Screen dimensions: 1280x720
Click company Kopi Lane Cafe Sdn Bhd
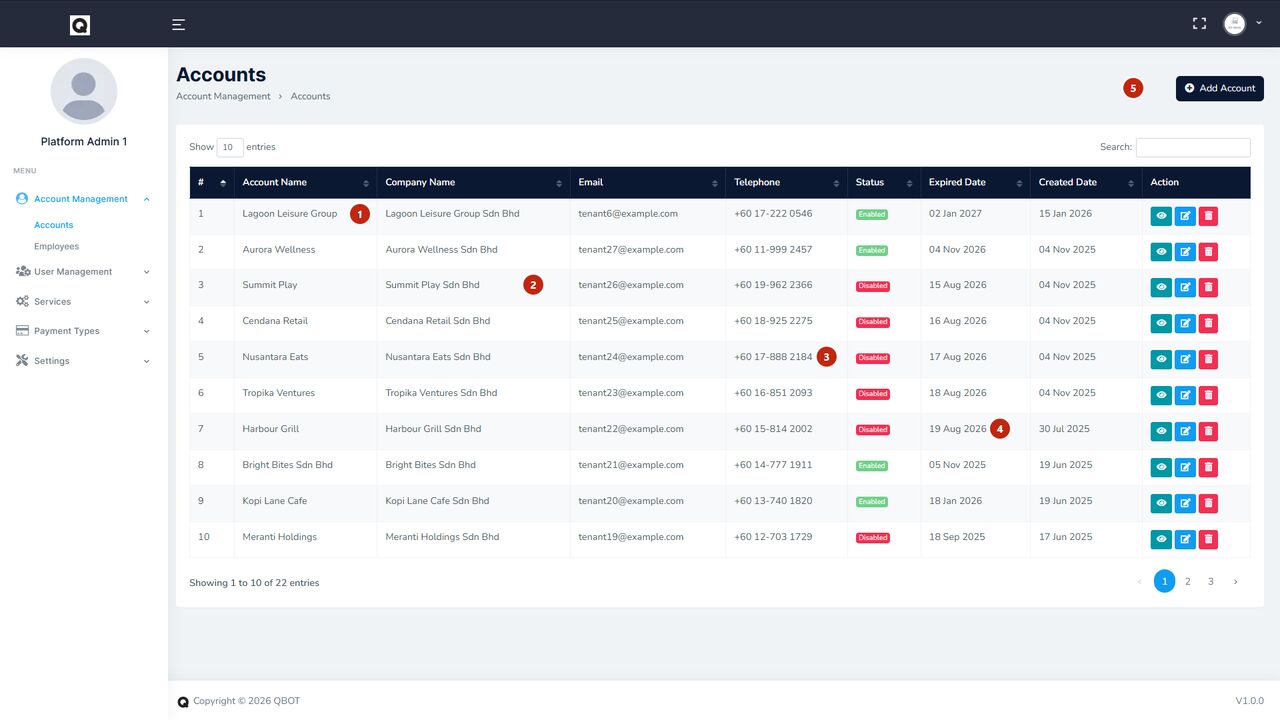pos(437,501)
